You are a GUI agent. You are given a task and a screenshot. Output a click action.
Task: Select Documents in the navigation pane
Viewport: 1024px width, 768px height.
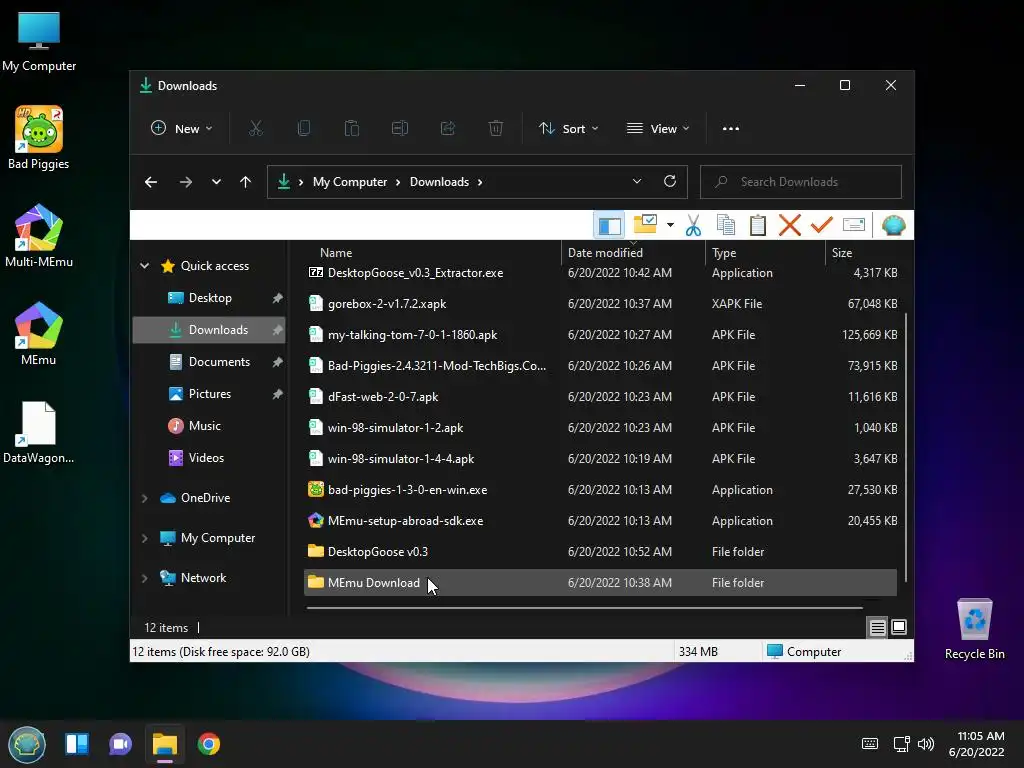[x=209, y=362]
